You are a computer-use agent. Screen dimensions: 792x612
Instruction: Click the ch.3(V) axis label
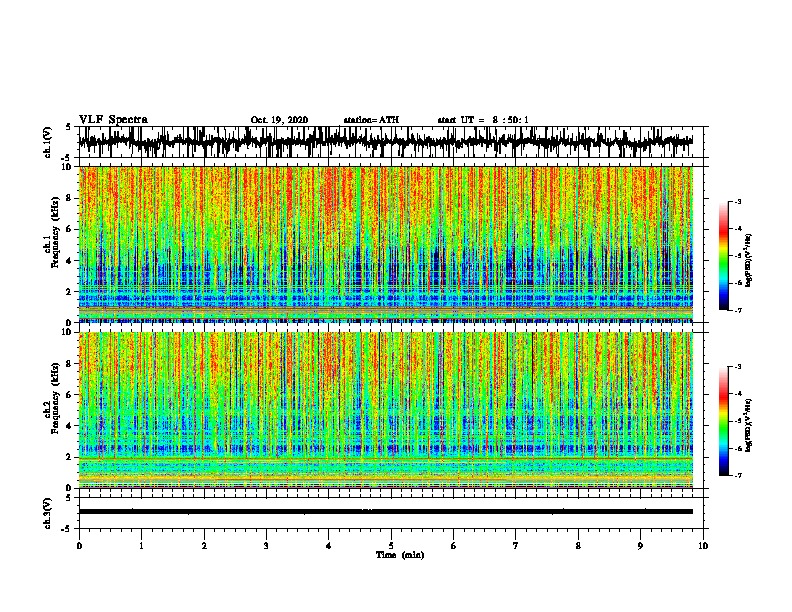point(48,513)
